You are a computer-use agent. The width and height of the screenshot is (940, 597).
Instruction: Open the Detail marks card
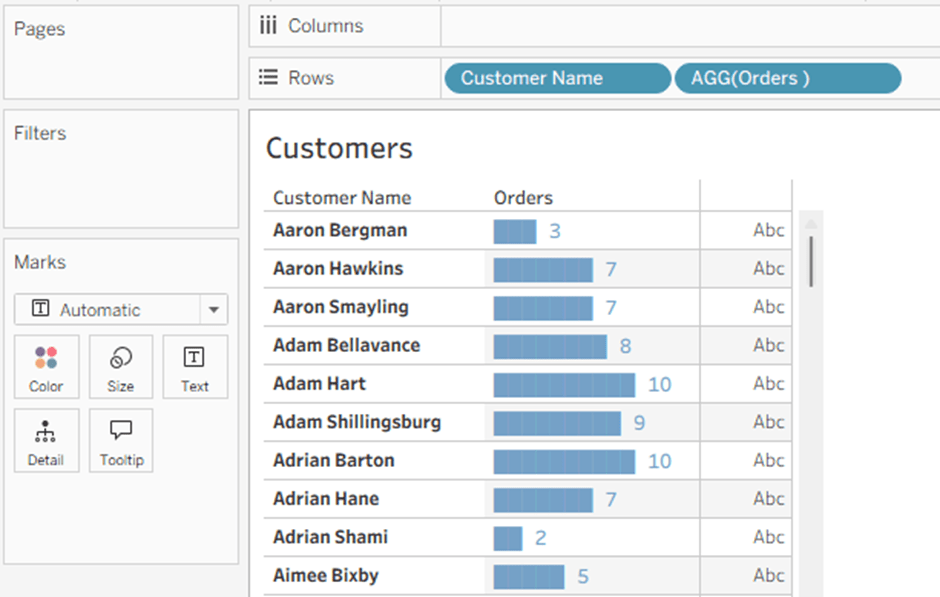tap(46, 441)
